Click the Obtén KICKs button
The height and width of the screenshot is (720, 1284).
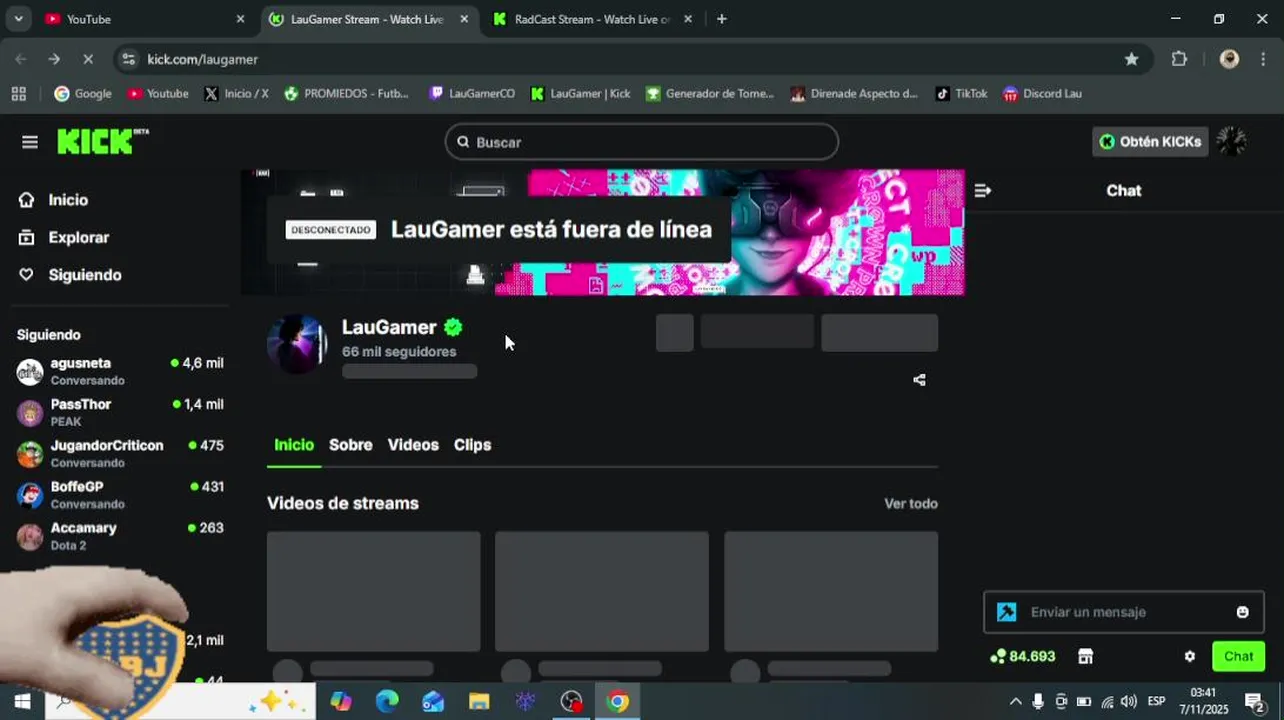1150,142
